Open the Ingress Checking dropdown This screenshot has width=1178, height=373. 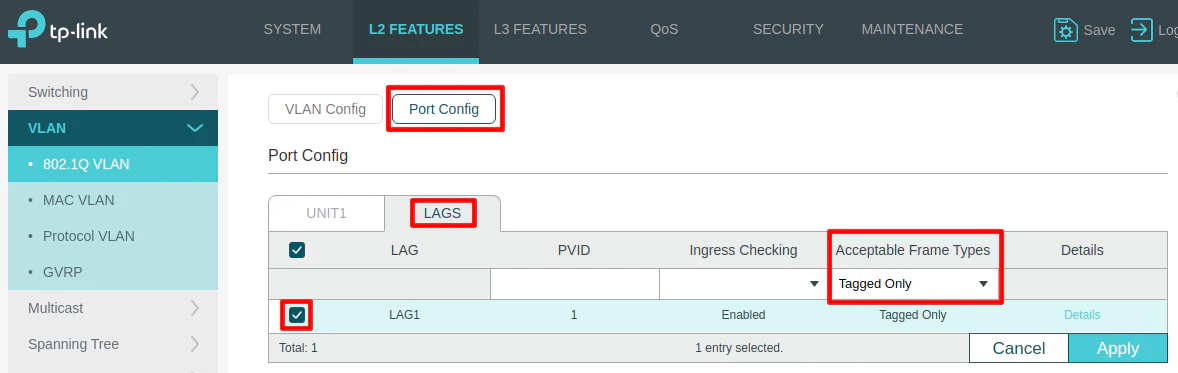coord(743,284)
